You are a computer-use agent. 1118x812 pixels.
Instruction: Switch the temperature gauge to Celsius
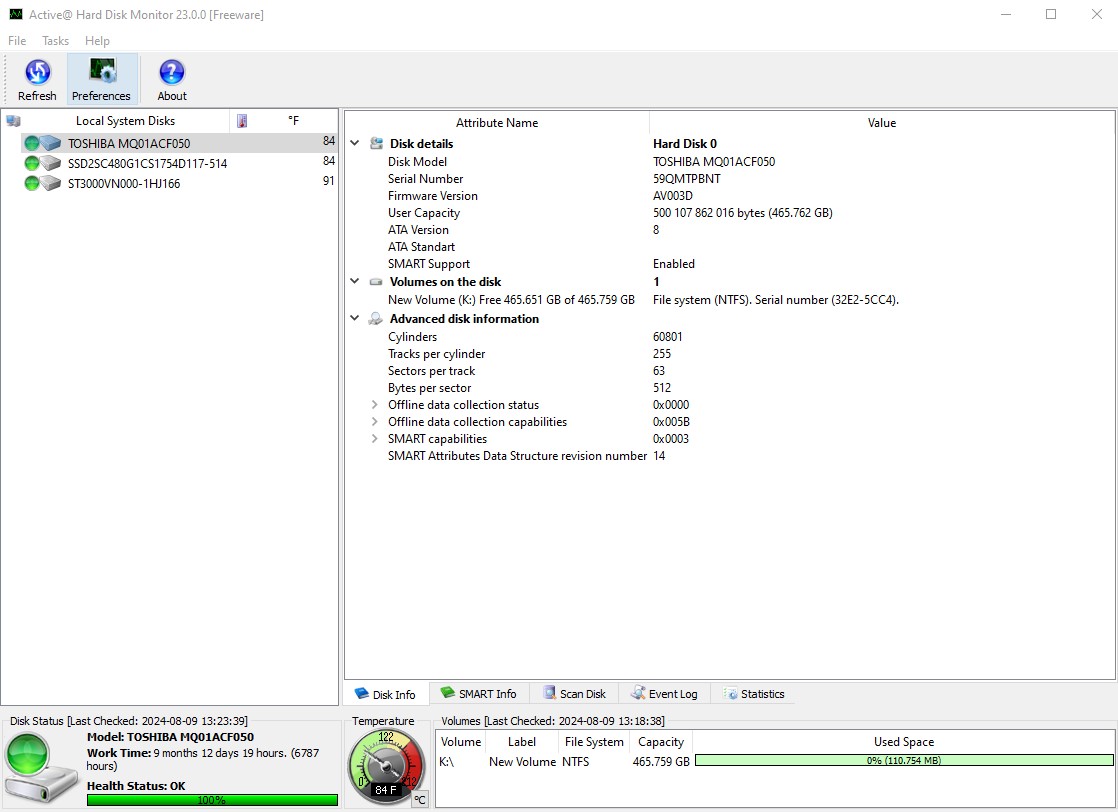419,800
